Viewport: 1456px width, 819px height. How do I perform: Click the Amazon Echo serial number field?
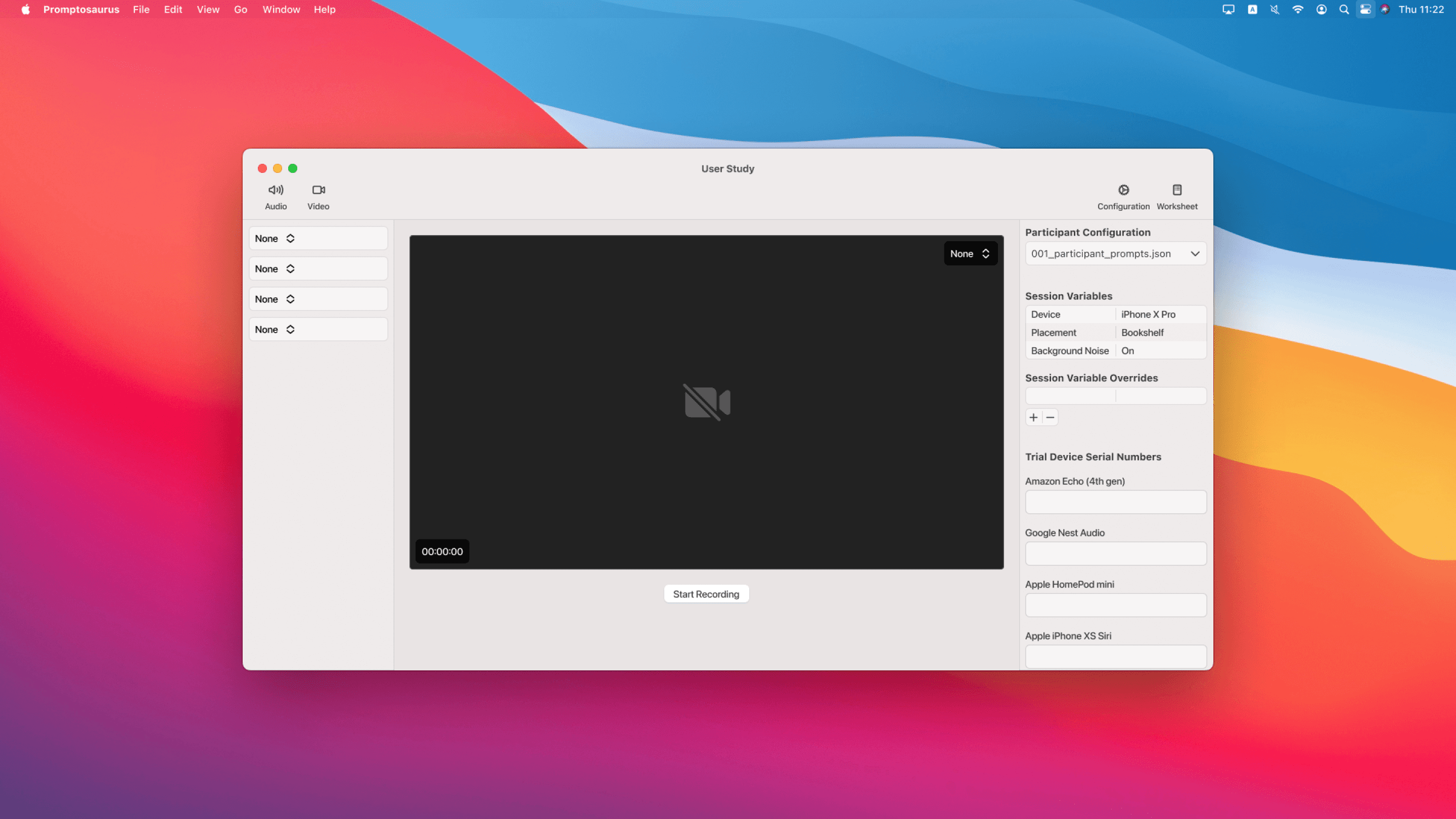click(1116, 502)
